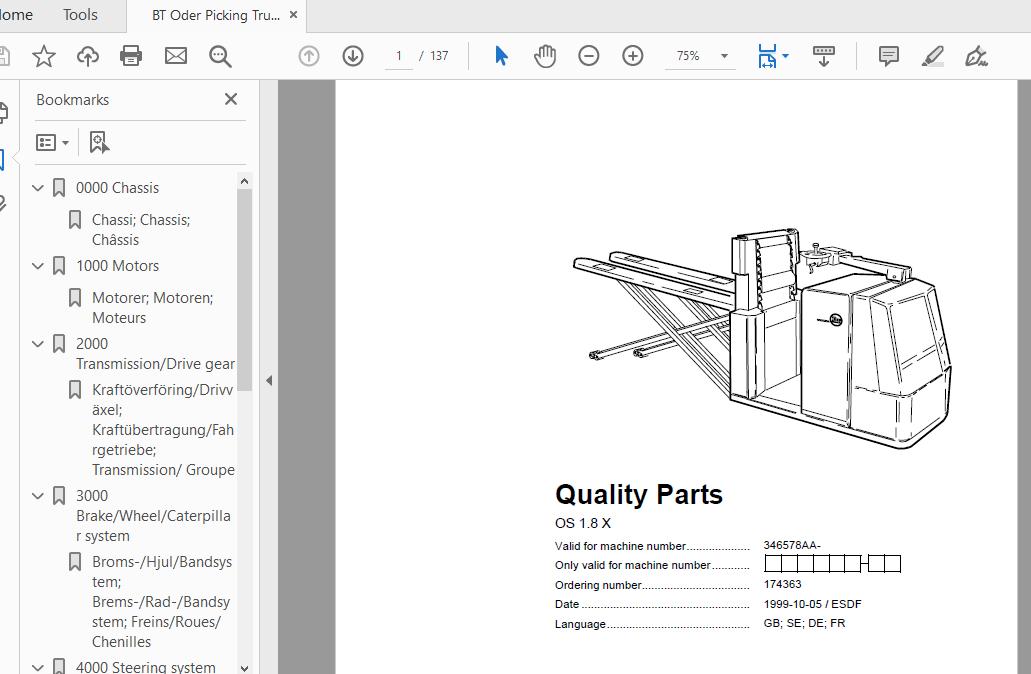Click the date 1999-10-05 / ESDF
The height and width of the screenshot is (674, 1031).
pyautogui.click(x=812, y=604)
